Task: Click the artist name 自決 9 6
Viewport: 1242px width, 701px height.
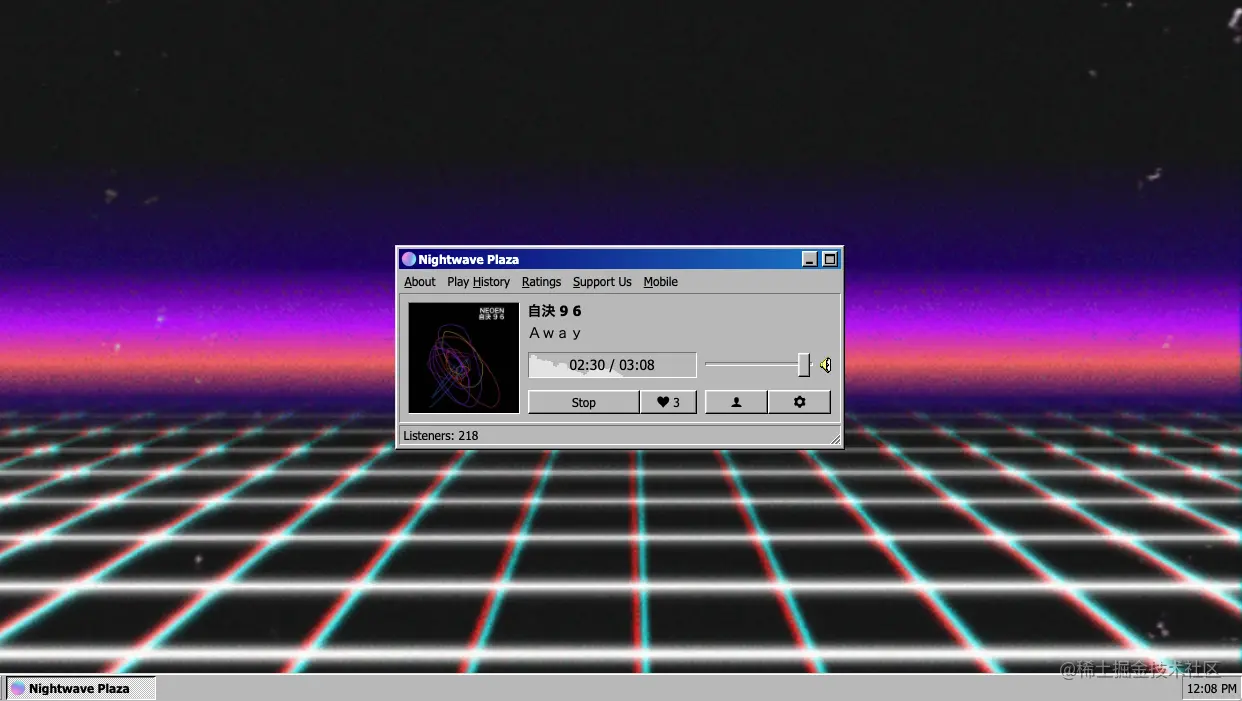Action: (555, 311)
